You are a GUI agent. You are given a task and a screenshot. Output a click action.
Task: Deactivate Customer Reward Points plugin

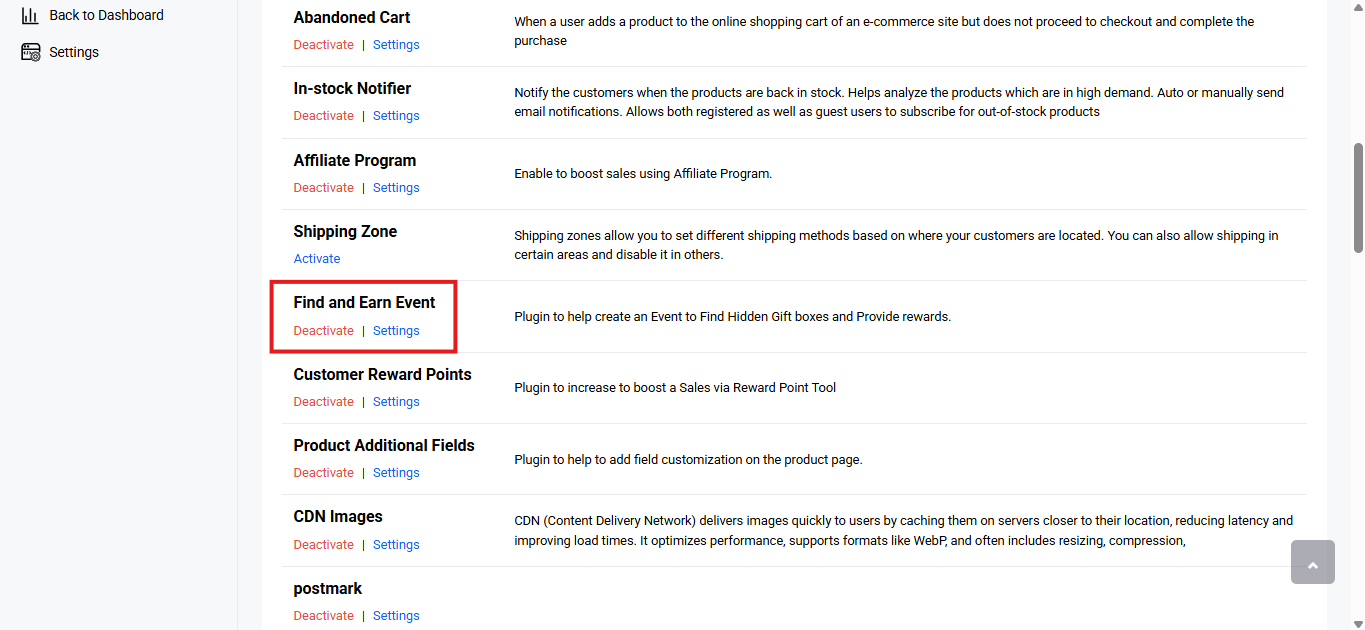(x=323, y=402)
